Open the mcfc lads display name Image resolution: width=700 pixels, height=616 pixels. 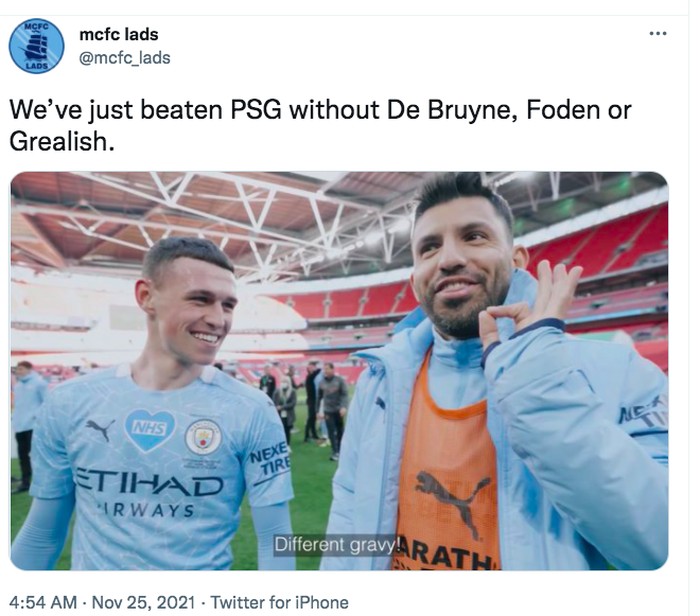(119, 34)
